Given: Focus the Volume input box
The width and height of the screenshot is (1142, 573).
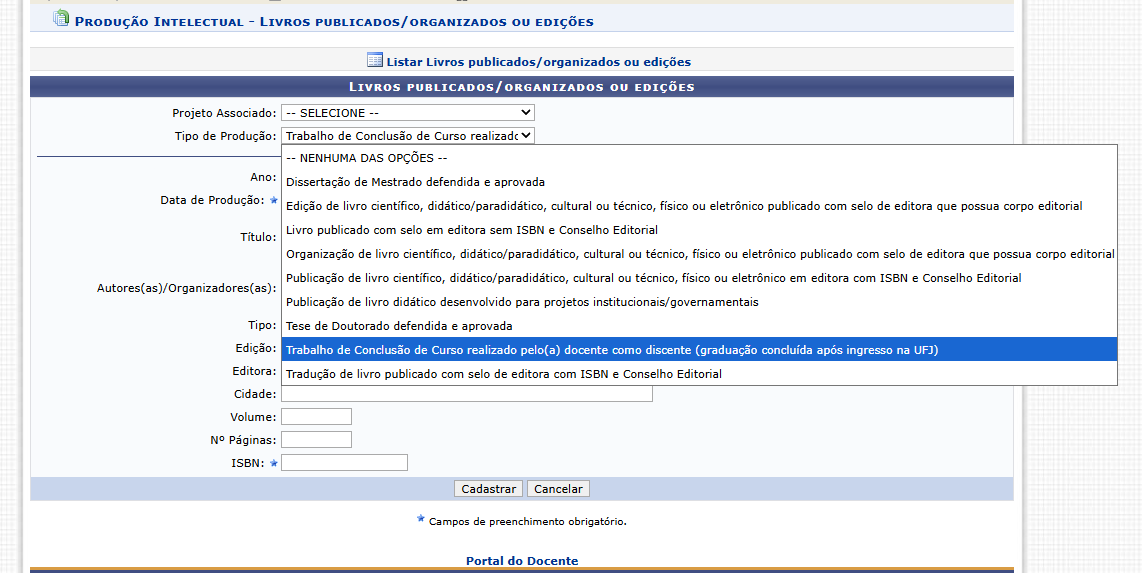Looking at the screenshot, I should coord(316,416).
